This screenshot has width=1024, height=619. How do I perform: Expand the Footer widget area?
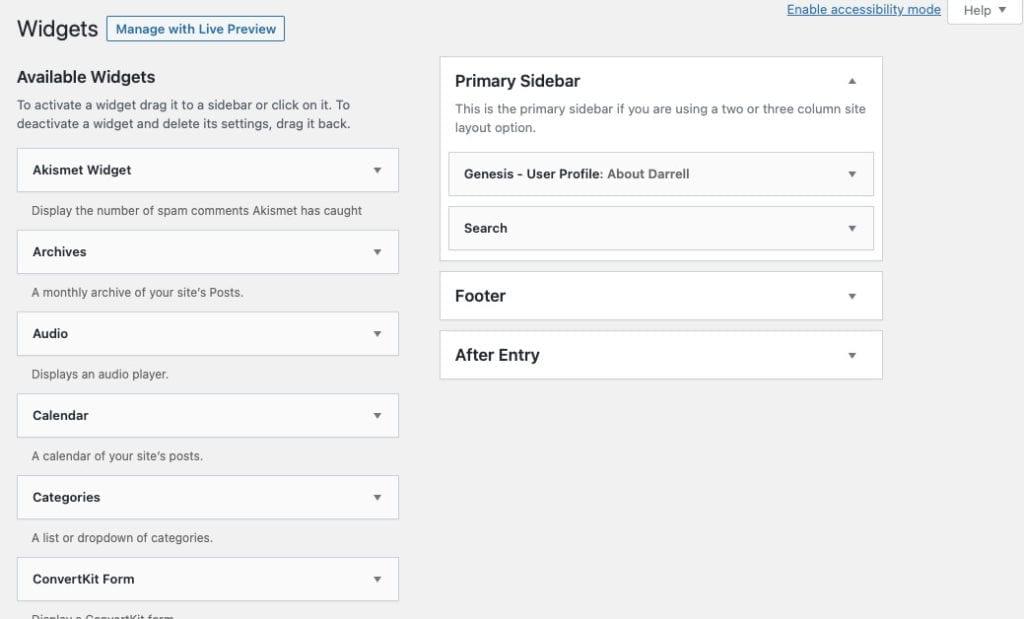coord(853,295)
